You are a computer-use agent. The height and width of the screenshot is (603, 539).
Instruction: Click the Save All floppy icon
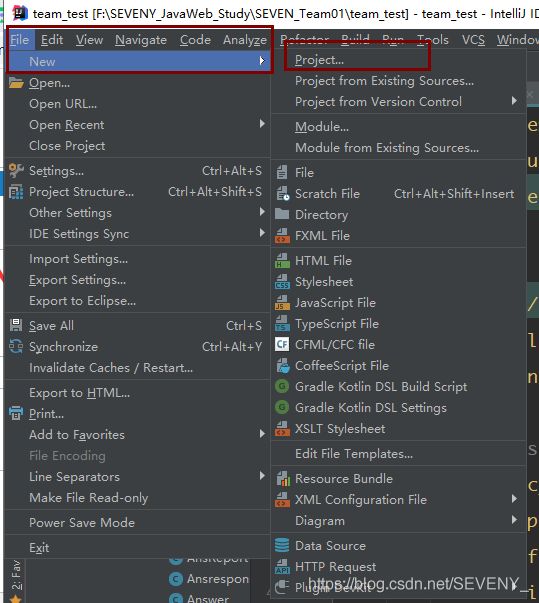click(16, 325)
